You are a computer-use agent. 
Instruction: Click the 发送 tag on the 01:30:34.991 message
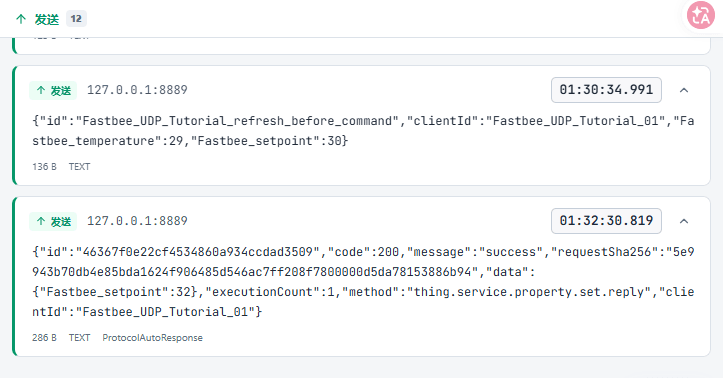(53, 90)
